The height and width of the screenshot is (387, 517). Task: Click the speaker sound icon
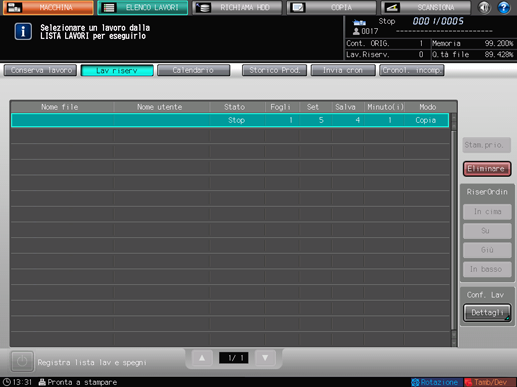pyautogui.click(x=484, y=7)
